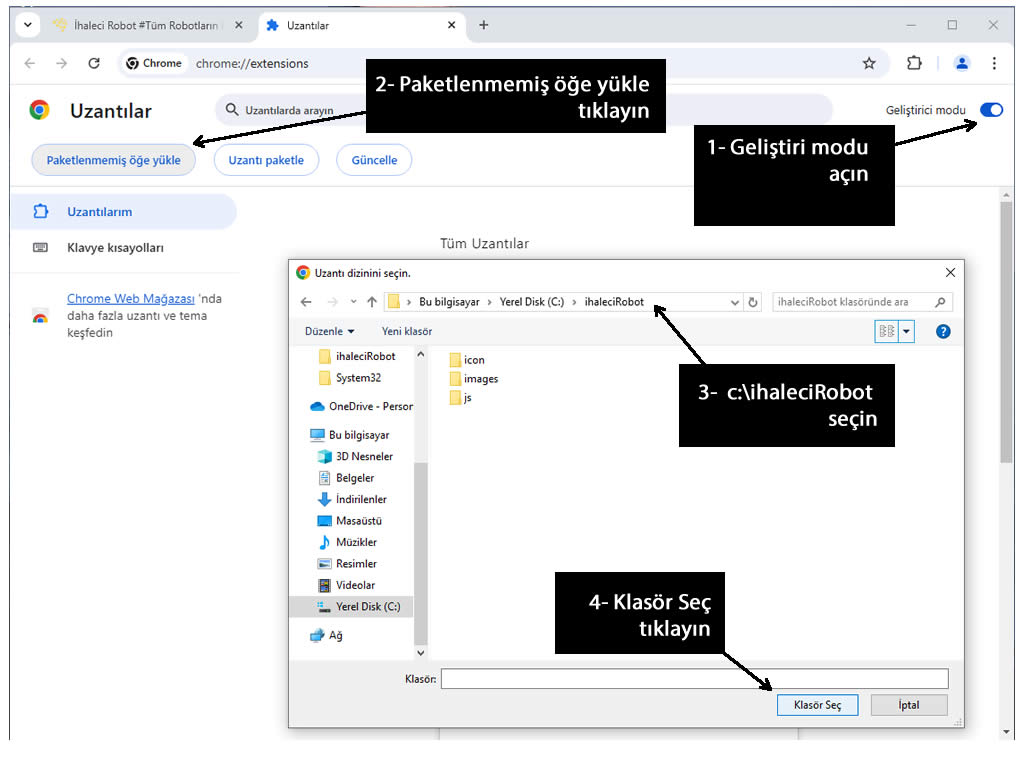The width and height of the screenshot is (1024, 768).
Task: Click the dialog's forward navigation arrow
Action: [332, 302]
